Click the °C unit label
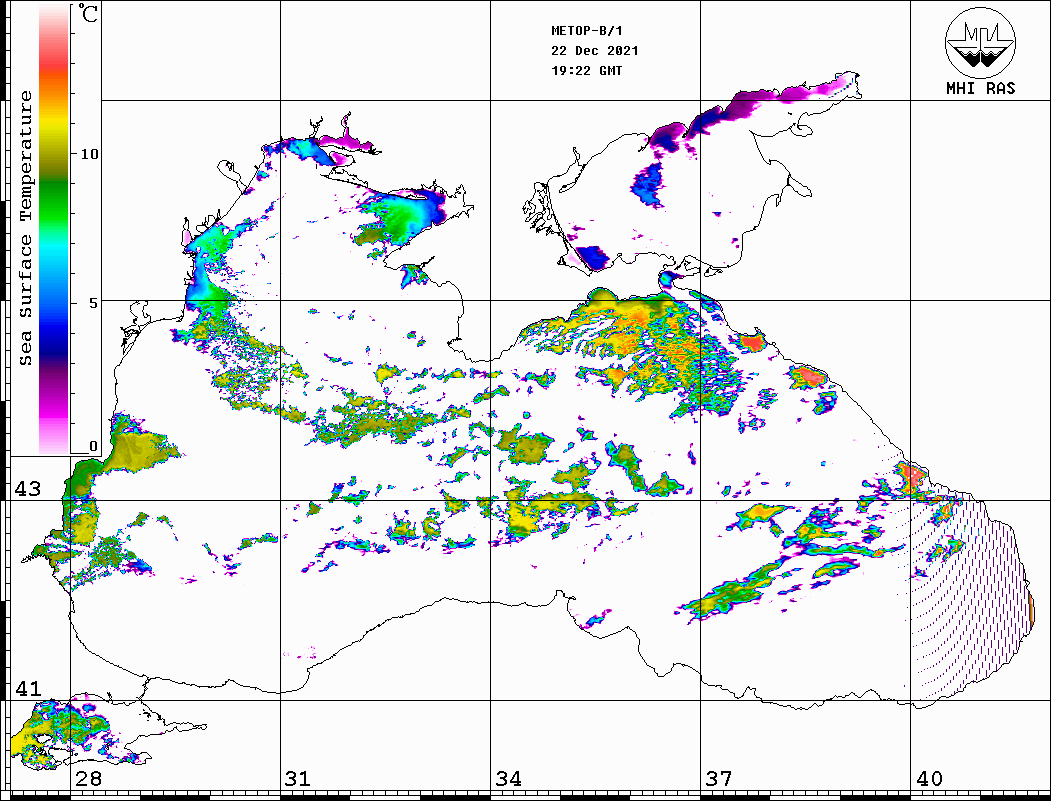The width and height of the screenshot is (1051, 801). click(88, 13)
